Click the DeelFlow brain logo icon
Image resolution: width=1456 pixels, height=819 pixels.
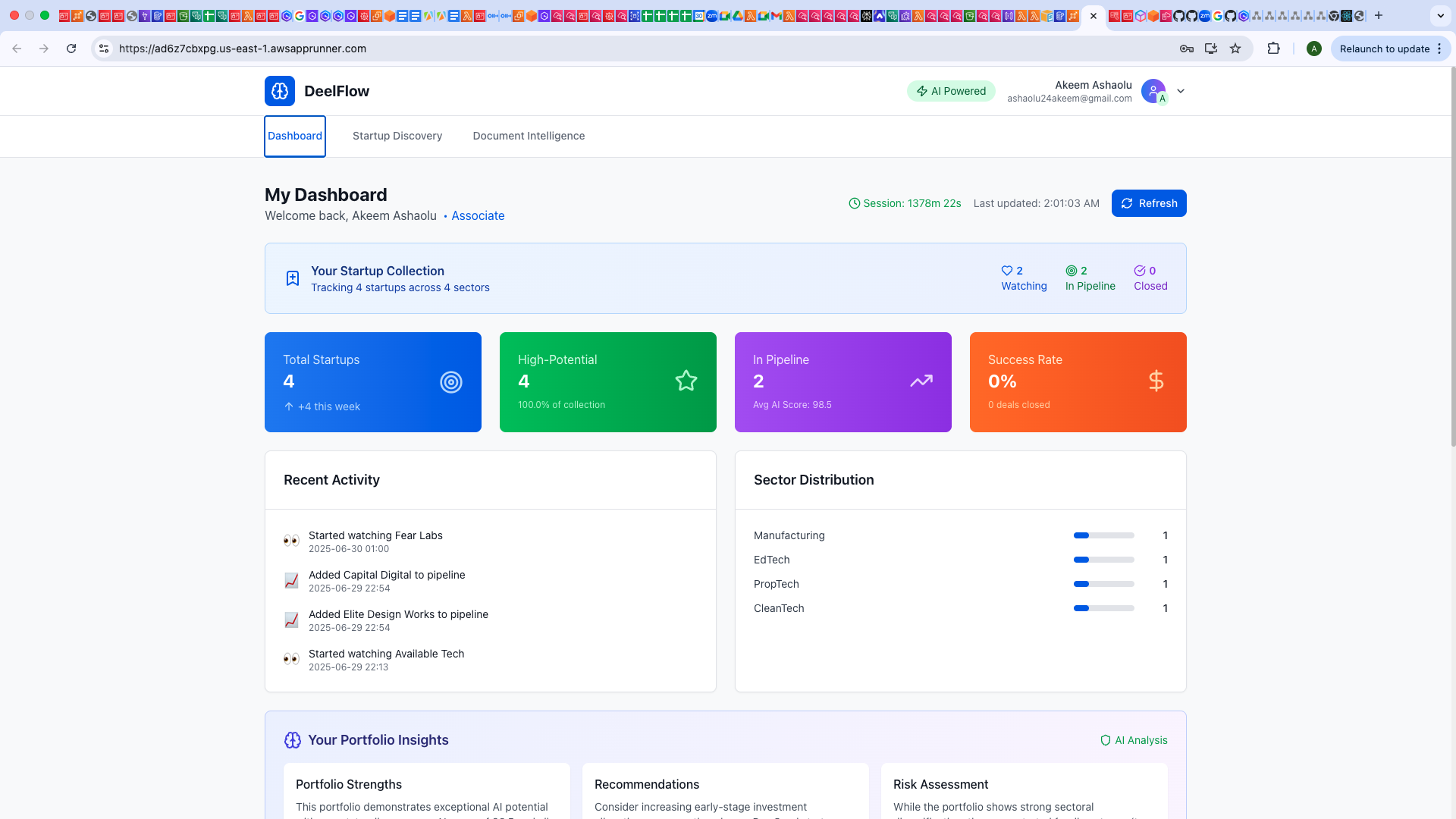click(x=280, y=91)
